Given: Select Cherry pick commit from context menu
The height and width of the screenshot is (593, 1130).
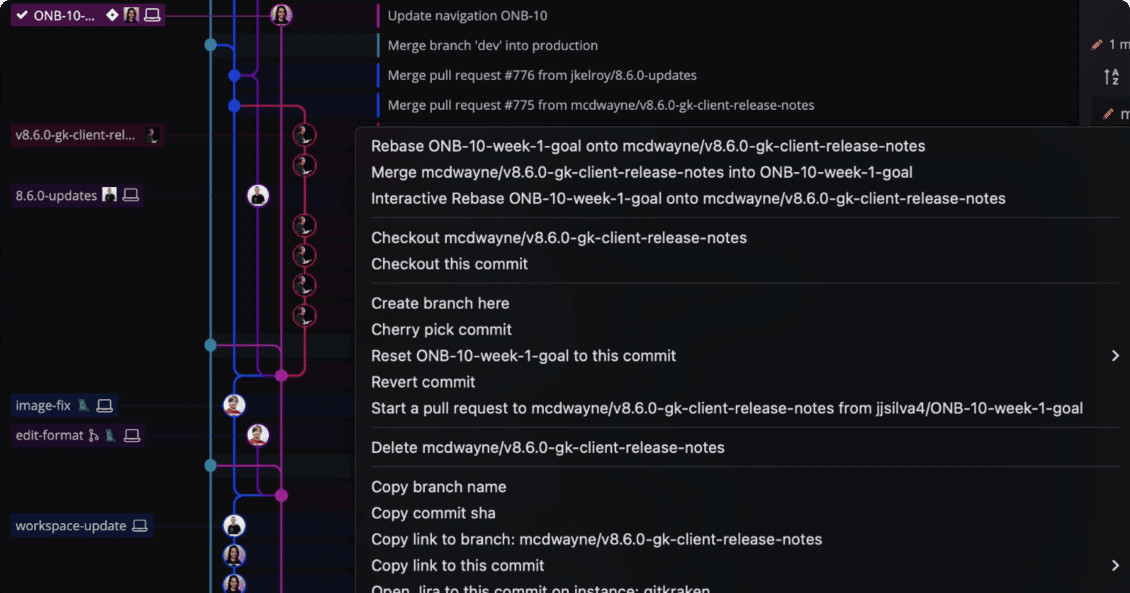Looking at the screenshot, I should pyautogui.click(x=441, y=329).
